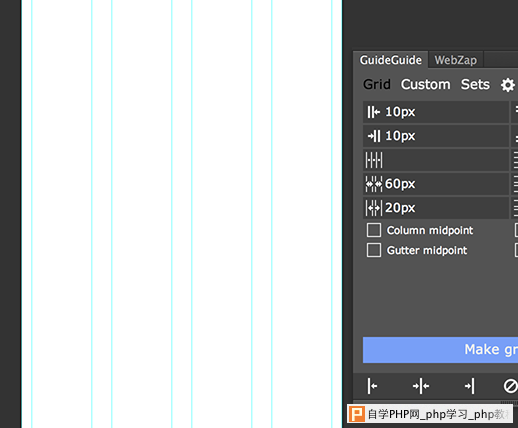
Task: Add guide to left edge icon
Action: point(372,386)
